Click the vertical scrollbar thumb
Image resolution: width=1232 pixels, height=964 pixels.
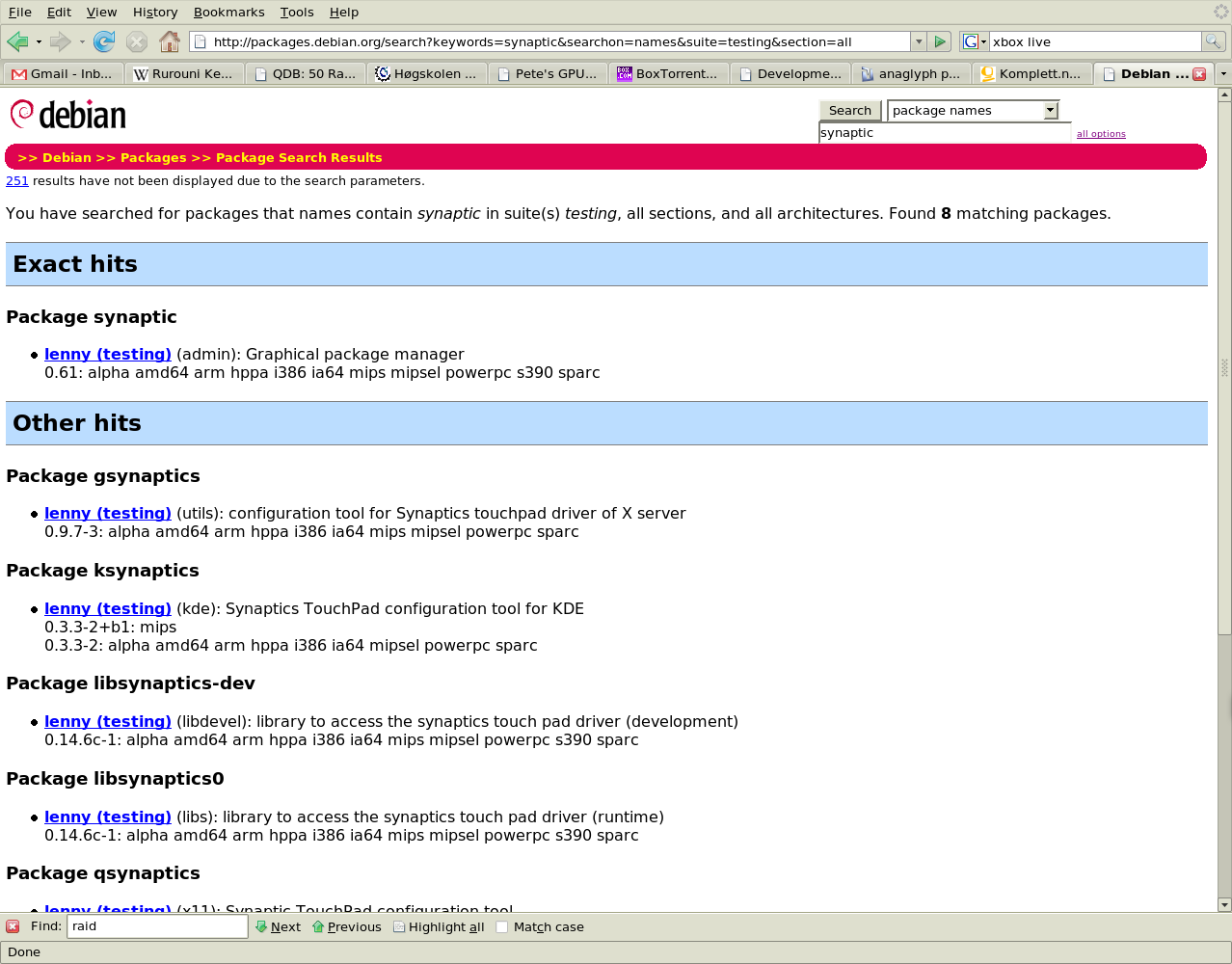[1224, 367]
